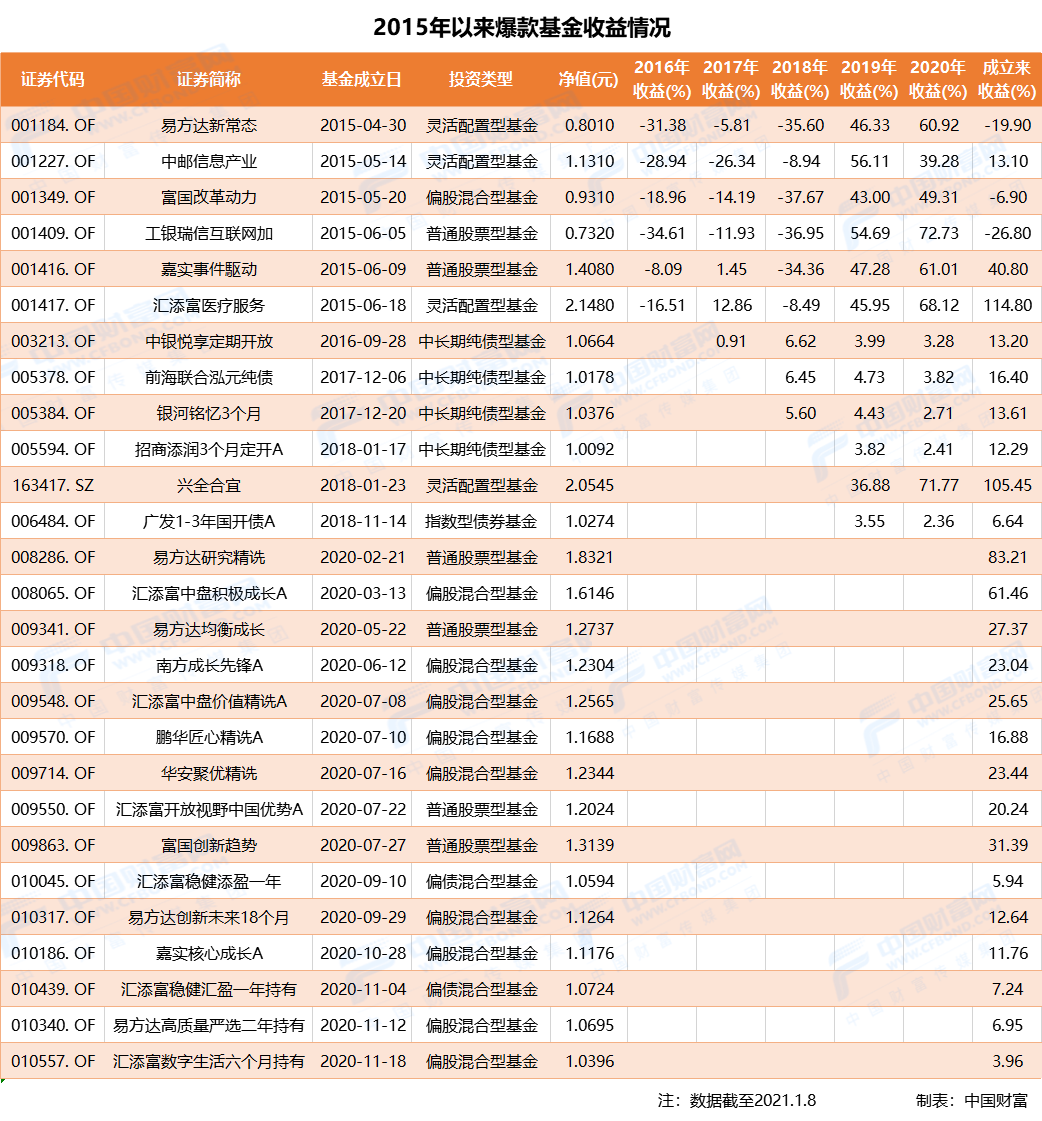The image size is (1042, 1121).
Task: Select fund name 兴全合宜
Action: click(x=208, y=485)
